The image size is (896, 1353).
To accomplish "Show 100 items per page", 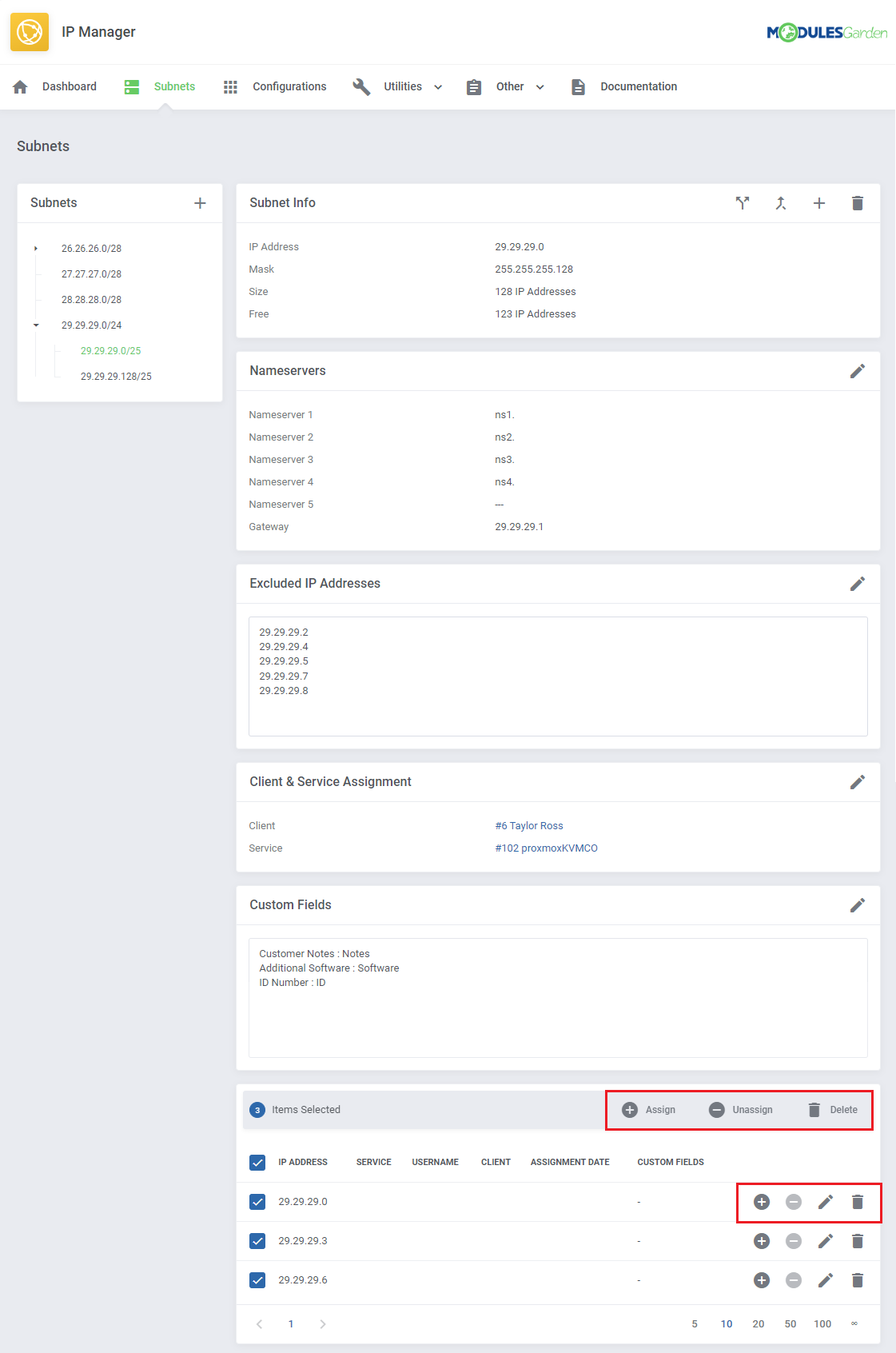I will pyautogui.click(x=822, y=1324).
